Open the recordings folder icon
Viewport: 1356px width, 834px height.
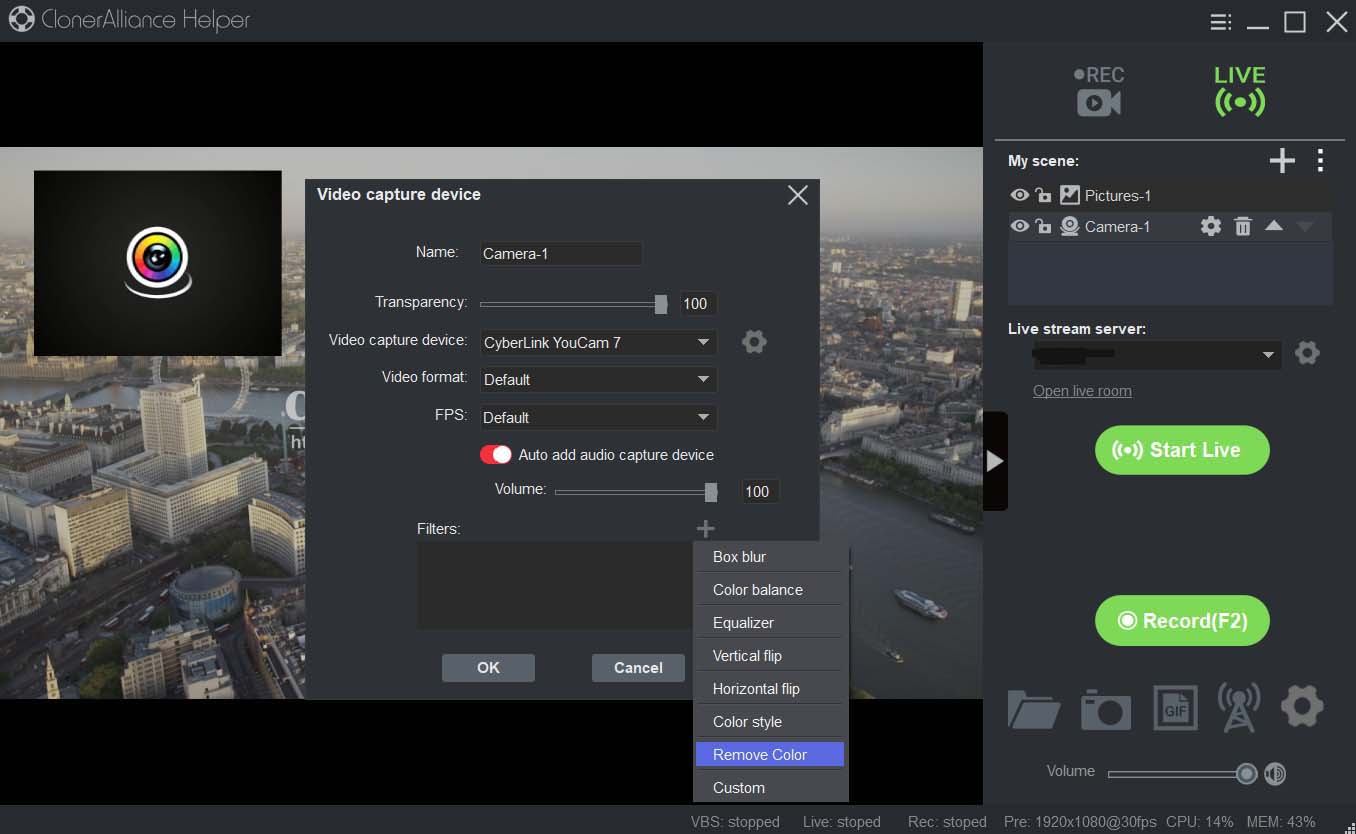(x=1033, y=709)
